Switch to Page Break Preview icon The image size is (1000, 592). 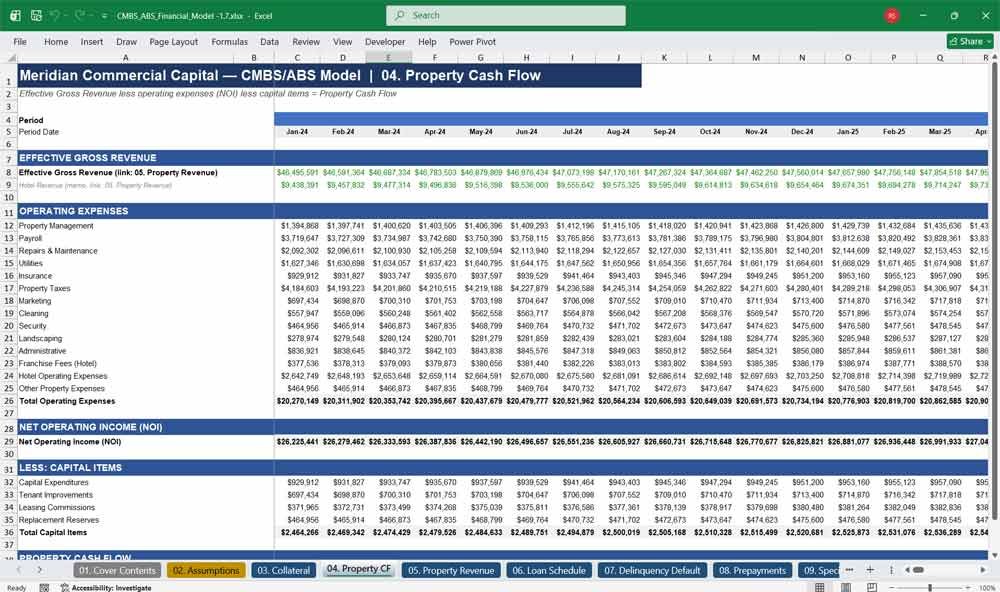click(x=872, y=587)
